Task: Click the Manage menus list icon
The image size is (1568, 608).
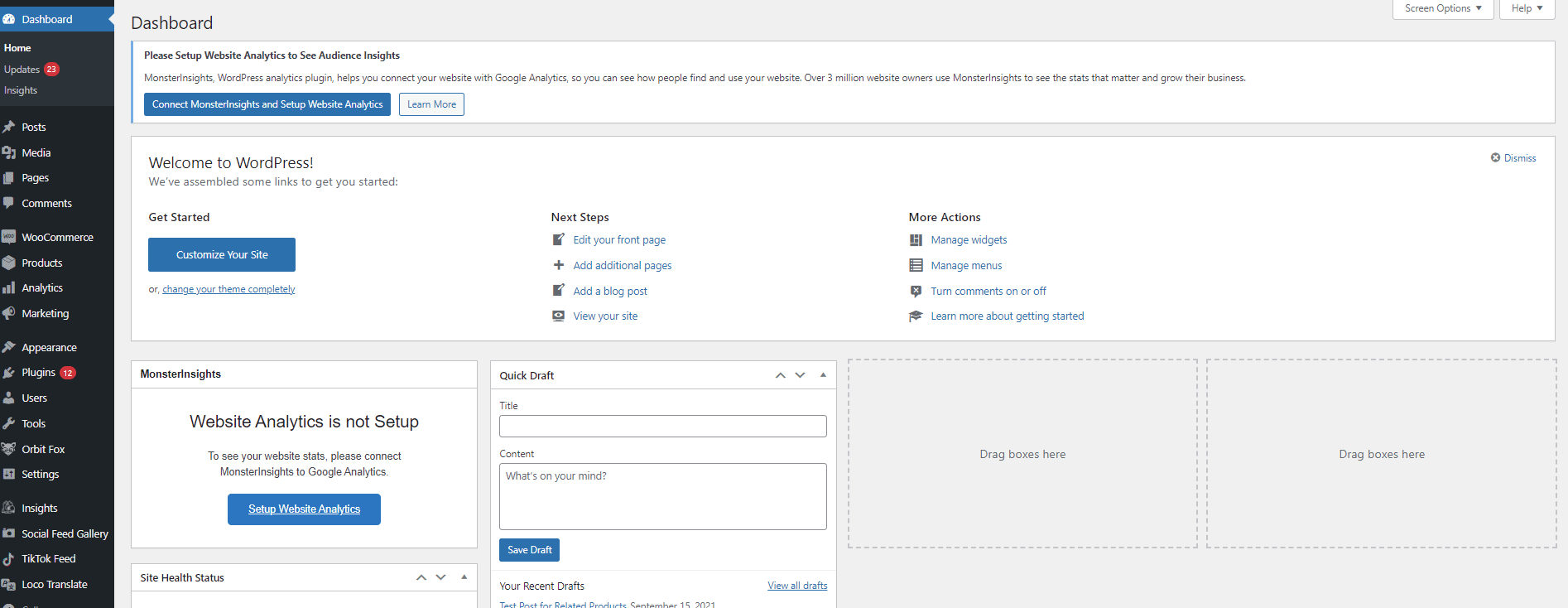Action: click(916, 265)
